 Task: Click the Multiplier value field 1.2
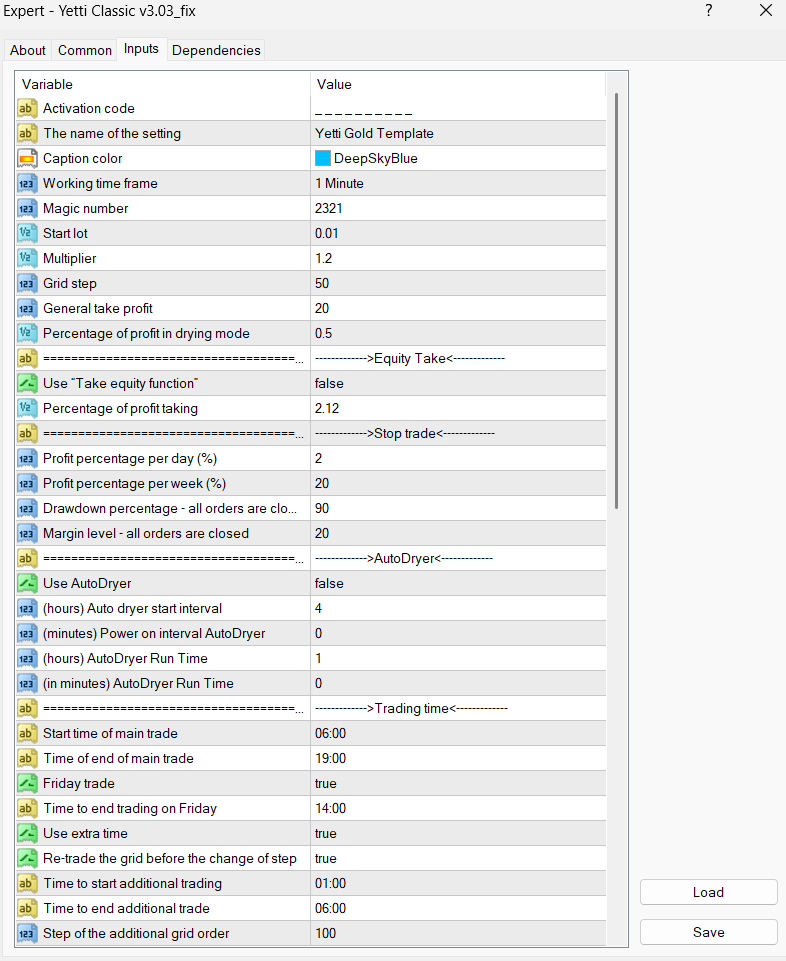[x=324, y=258]
